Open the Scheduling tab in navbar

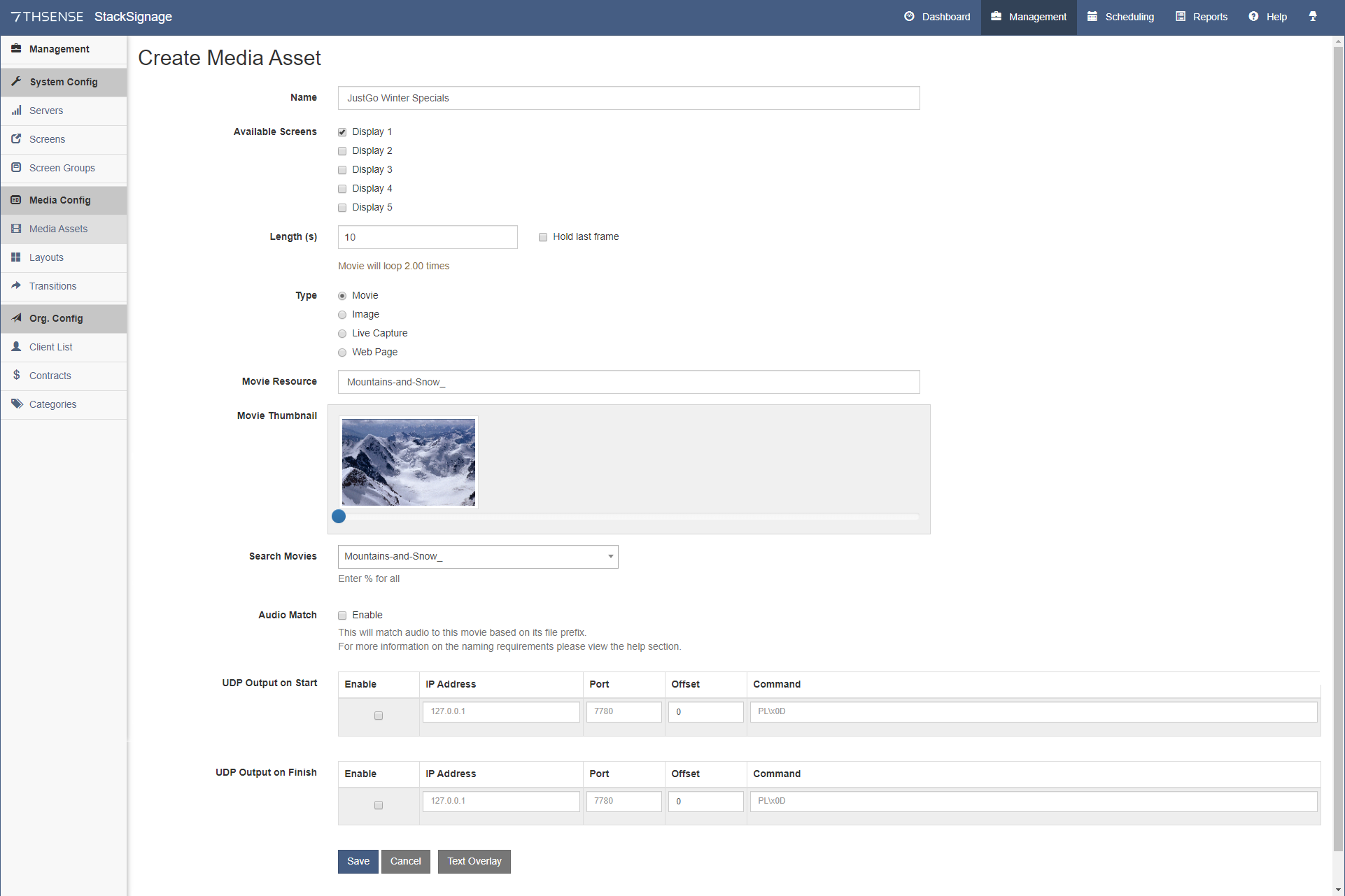[x=1121, y=17]
